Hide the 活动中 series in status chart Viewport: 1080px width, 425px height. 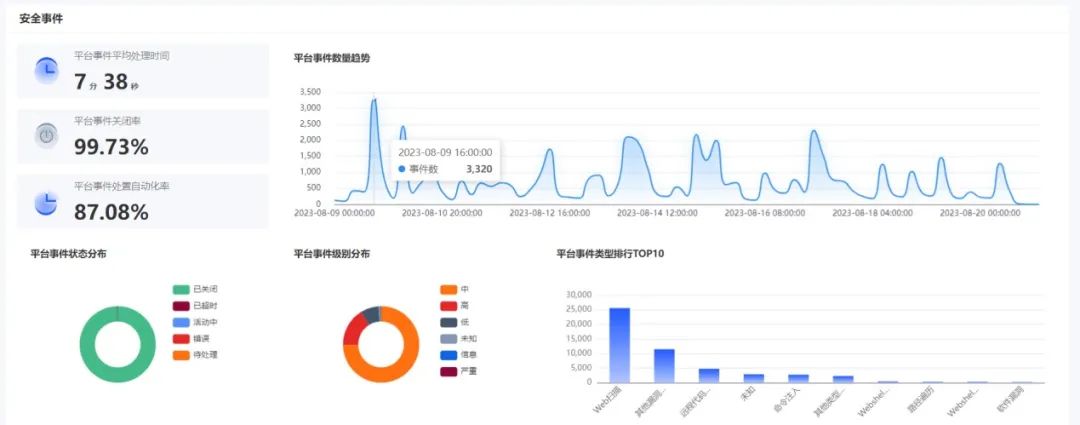coord(181,322)
